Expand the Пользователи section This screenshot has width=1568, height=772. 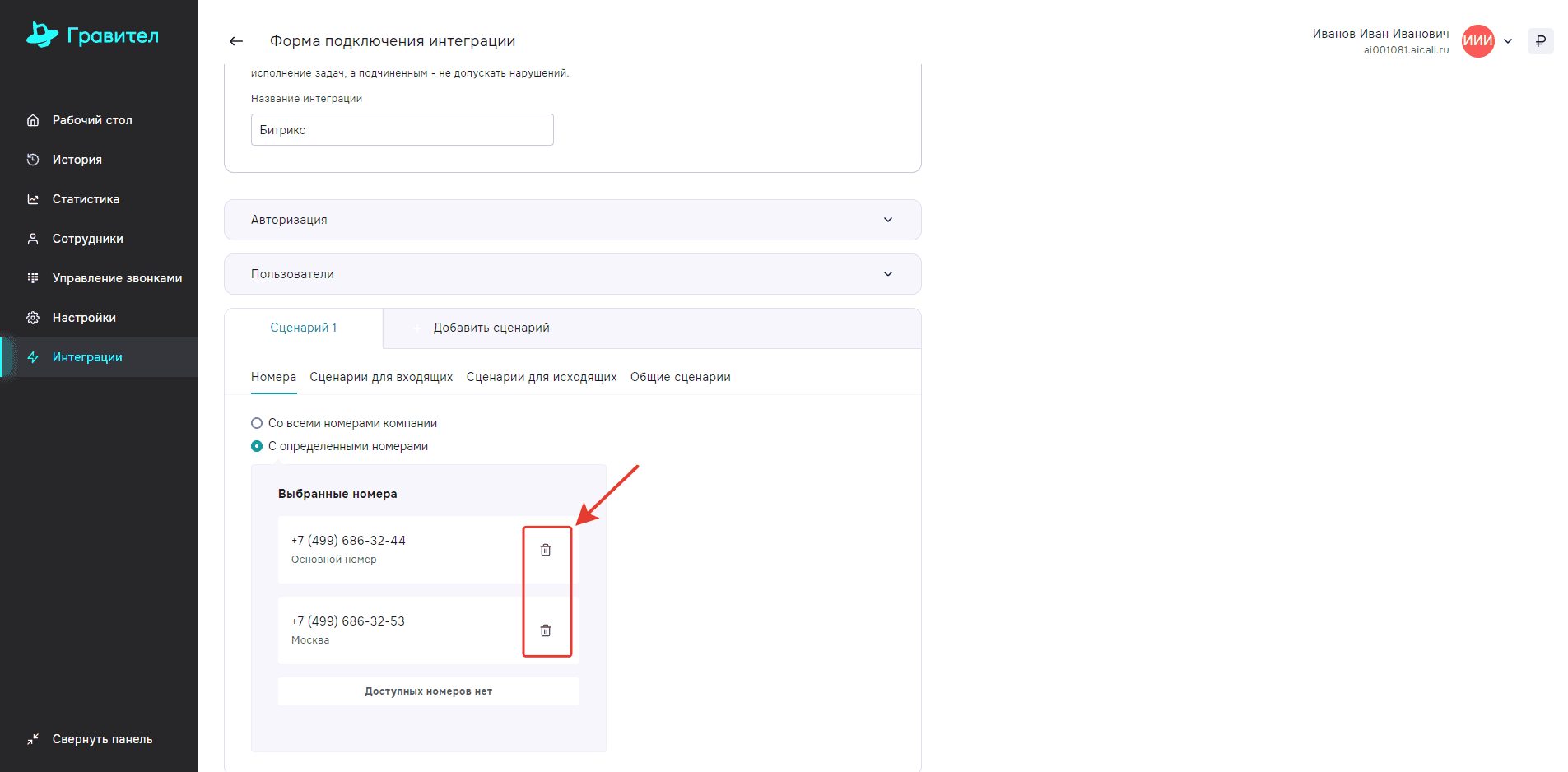click(x=572, y=274)
